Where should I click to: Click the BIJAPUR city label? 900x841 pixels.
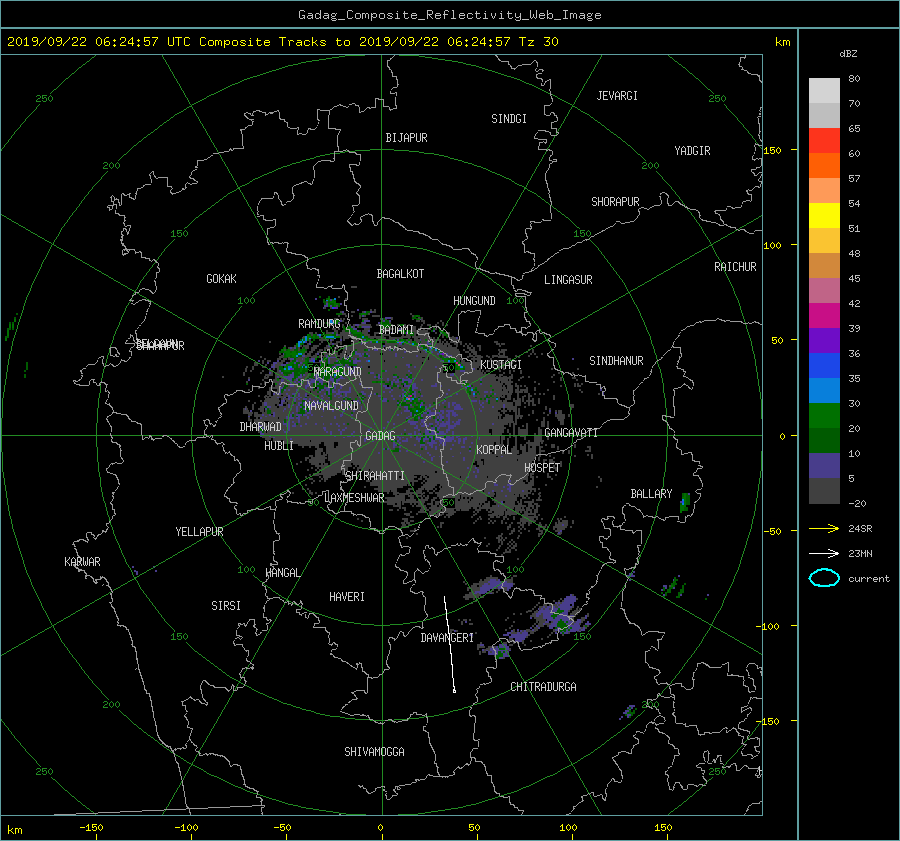pos(406,138)
